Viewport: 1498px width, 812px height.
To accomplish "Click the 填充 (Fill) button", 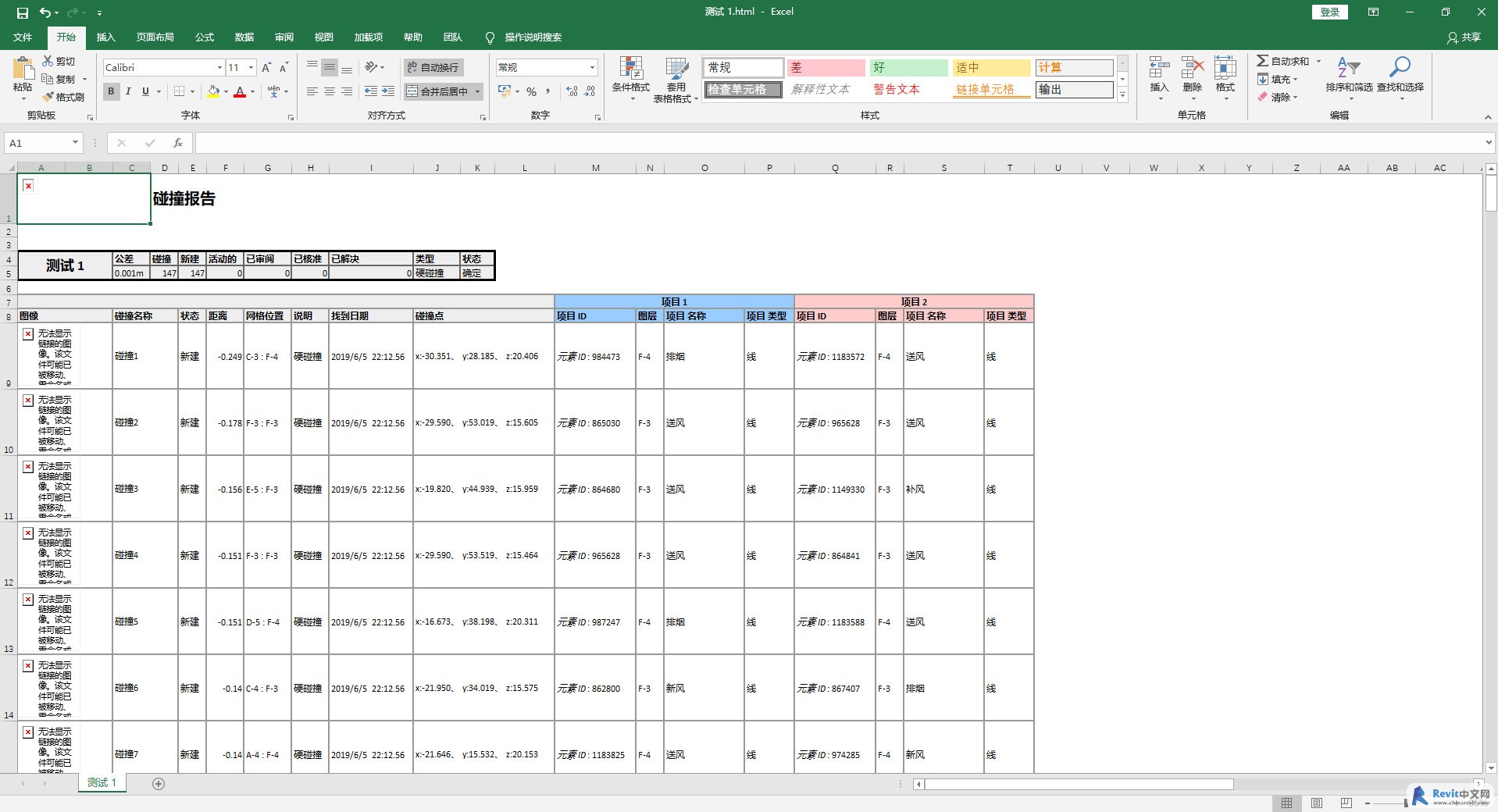I will click(1276, 80).
